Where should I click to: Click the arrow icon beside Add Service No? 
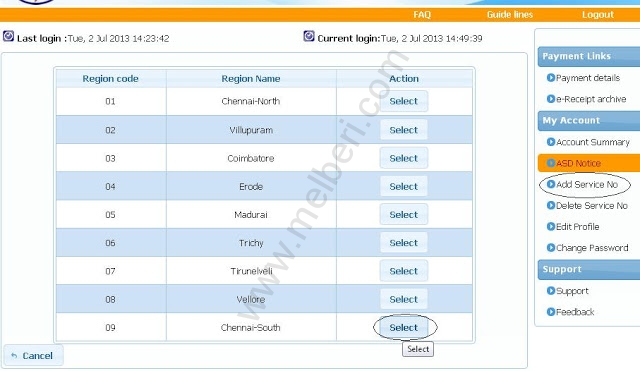[551, 184]
